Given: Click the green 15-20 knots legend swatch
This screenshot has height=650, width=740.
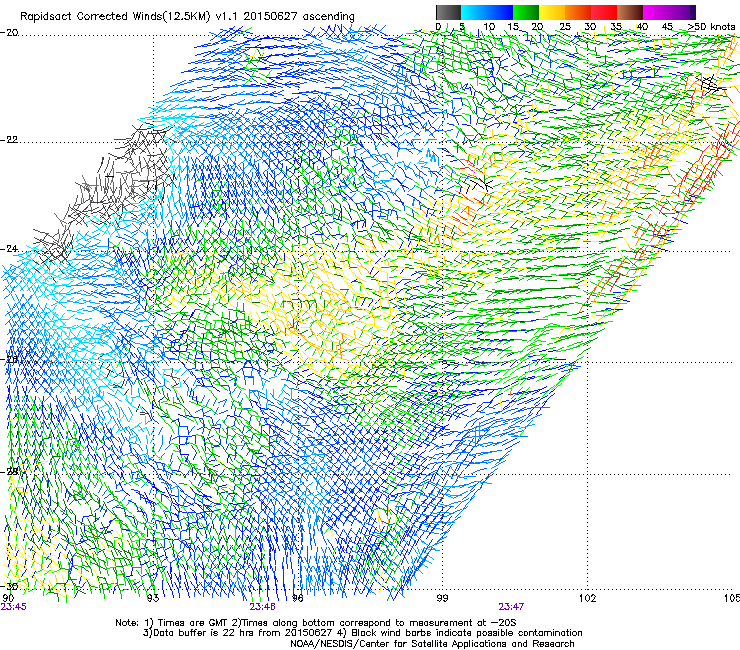Looking at the screenshot, I should tap(526, 12).
